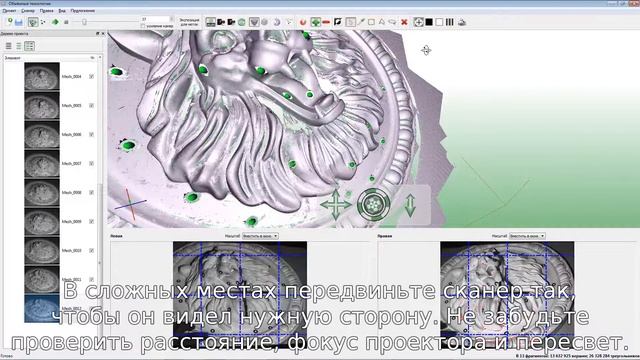Toggle the checkbox beside Mesh_0010
The image size is (640, 360).
(x=91, y=250)
